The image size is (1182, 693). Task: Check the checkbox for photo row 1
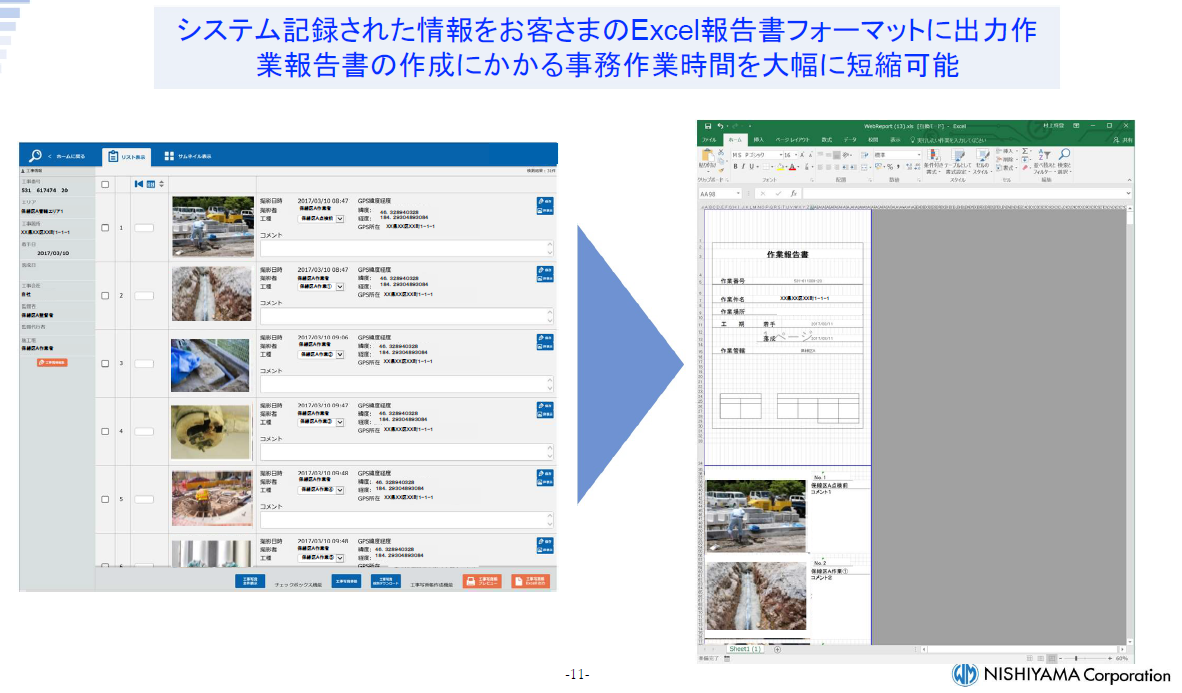104,226
